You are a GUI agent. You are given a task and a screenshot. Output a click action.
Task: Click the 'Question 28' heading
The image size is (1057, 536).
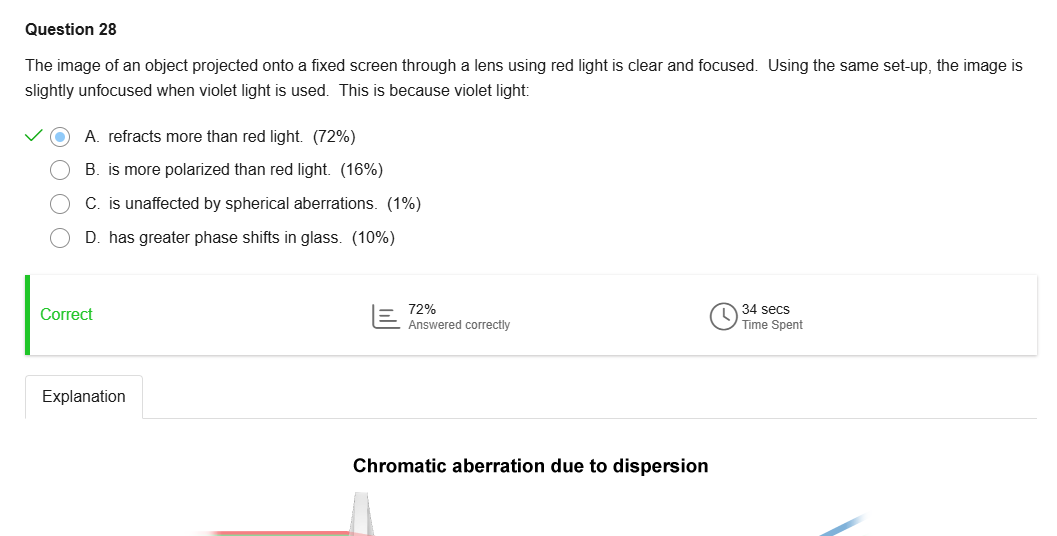[x=71, y=30]
